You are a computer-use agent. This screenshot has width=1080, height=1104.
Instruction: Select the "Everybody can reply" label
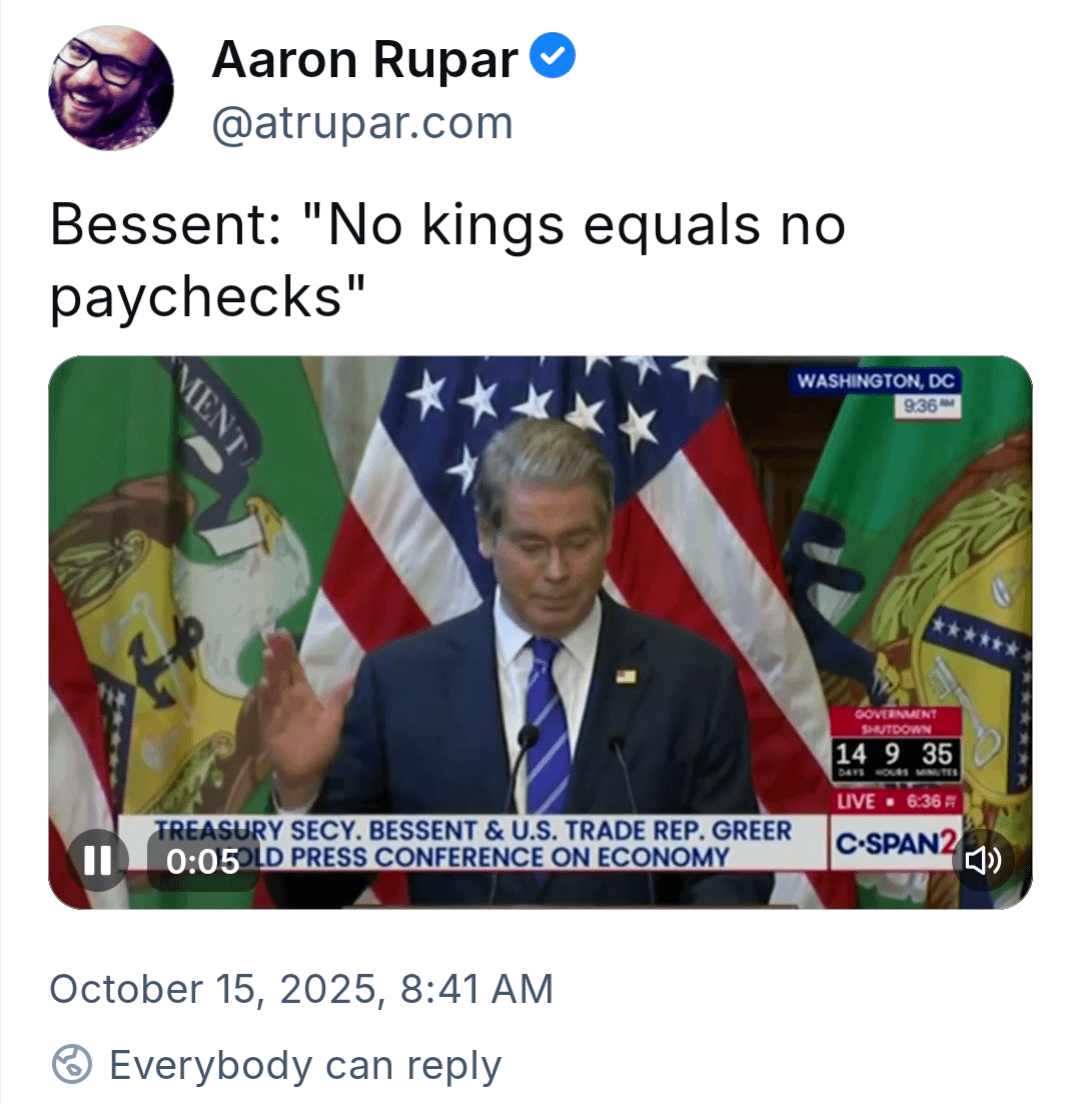click(305, 1065)
